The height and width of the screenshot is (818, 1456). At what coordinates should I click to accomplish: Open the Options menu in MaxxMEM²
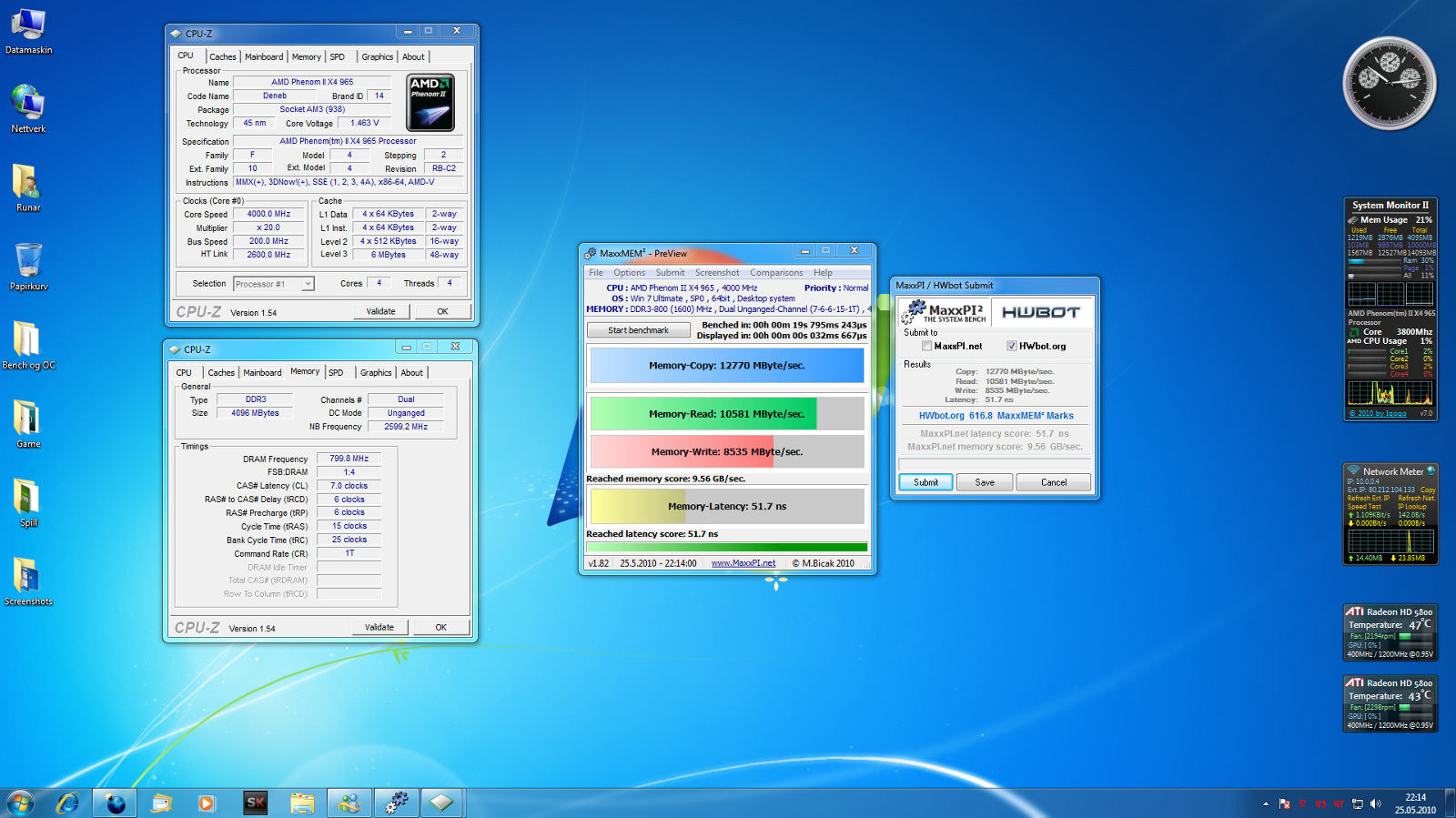629,272
